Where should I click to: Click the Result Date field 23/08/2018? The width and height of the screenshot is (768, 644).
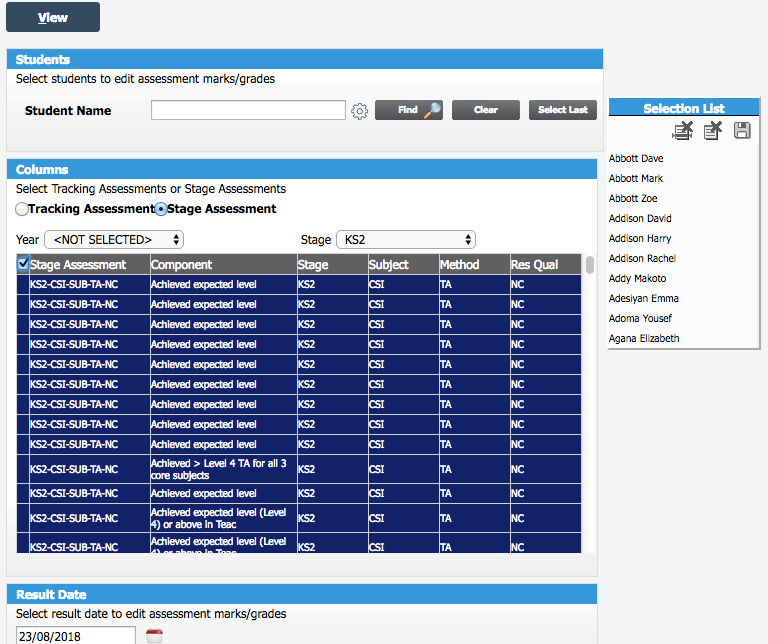click(76, 636)
